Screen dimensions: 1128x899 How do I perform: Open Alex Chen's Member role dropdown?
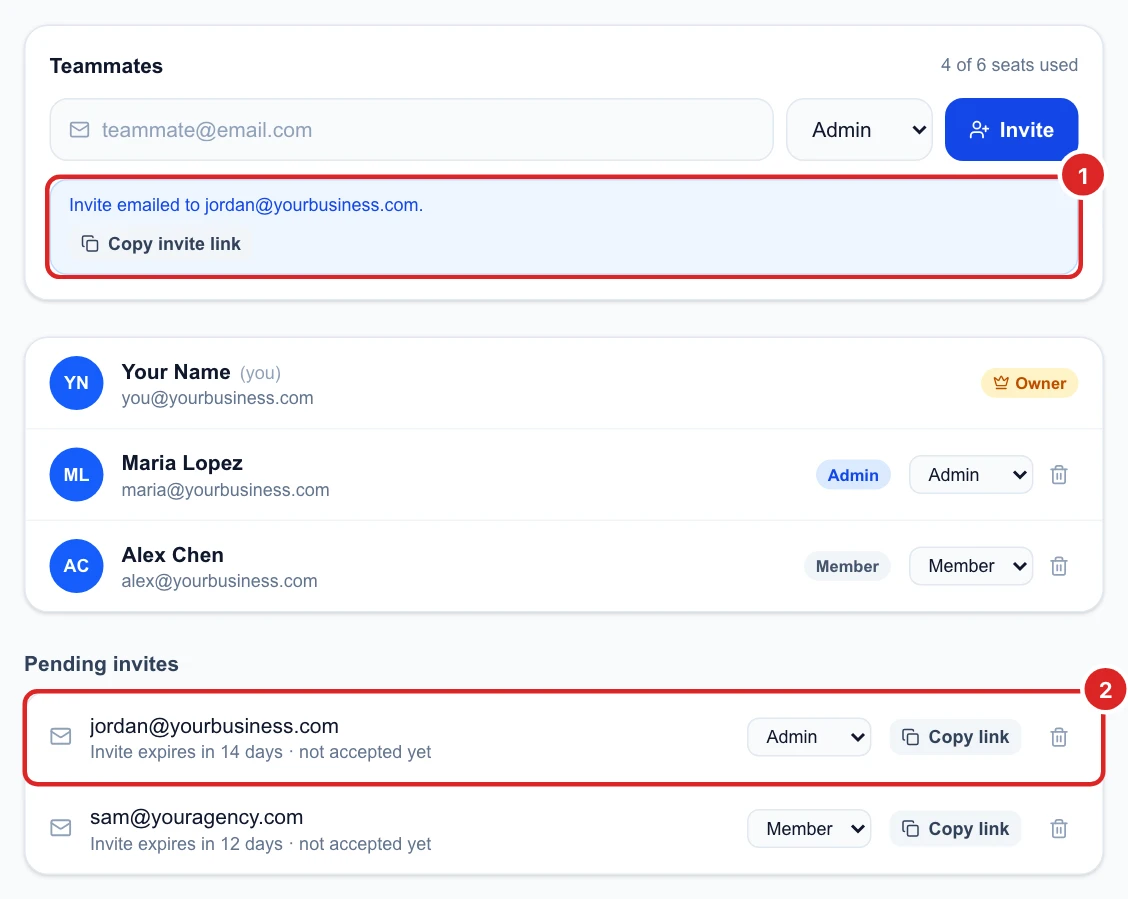pyautogui.click(x=970, y=566)
